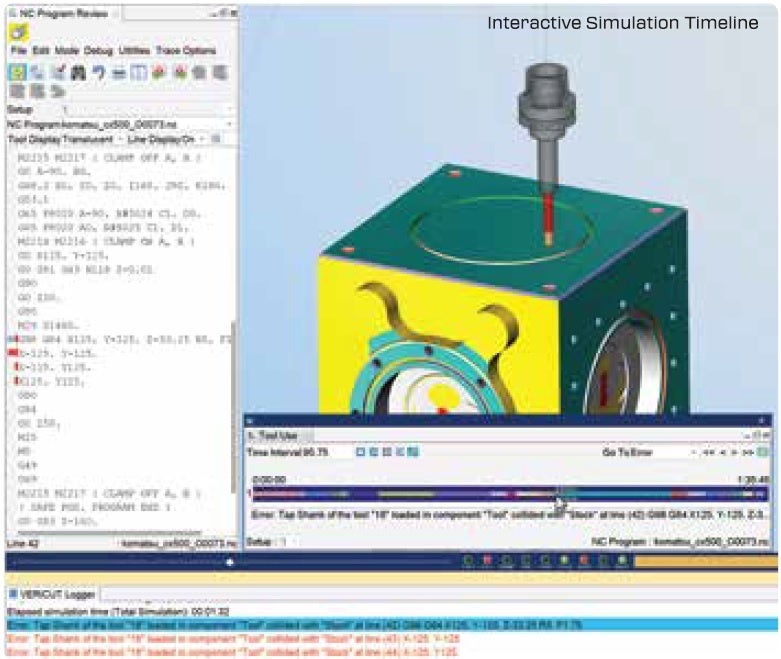Click the error message text in the Tool Use panel
Image resolution: width=781 pixels, height=659 pixels.
point(509,515)
